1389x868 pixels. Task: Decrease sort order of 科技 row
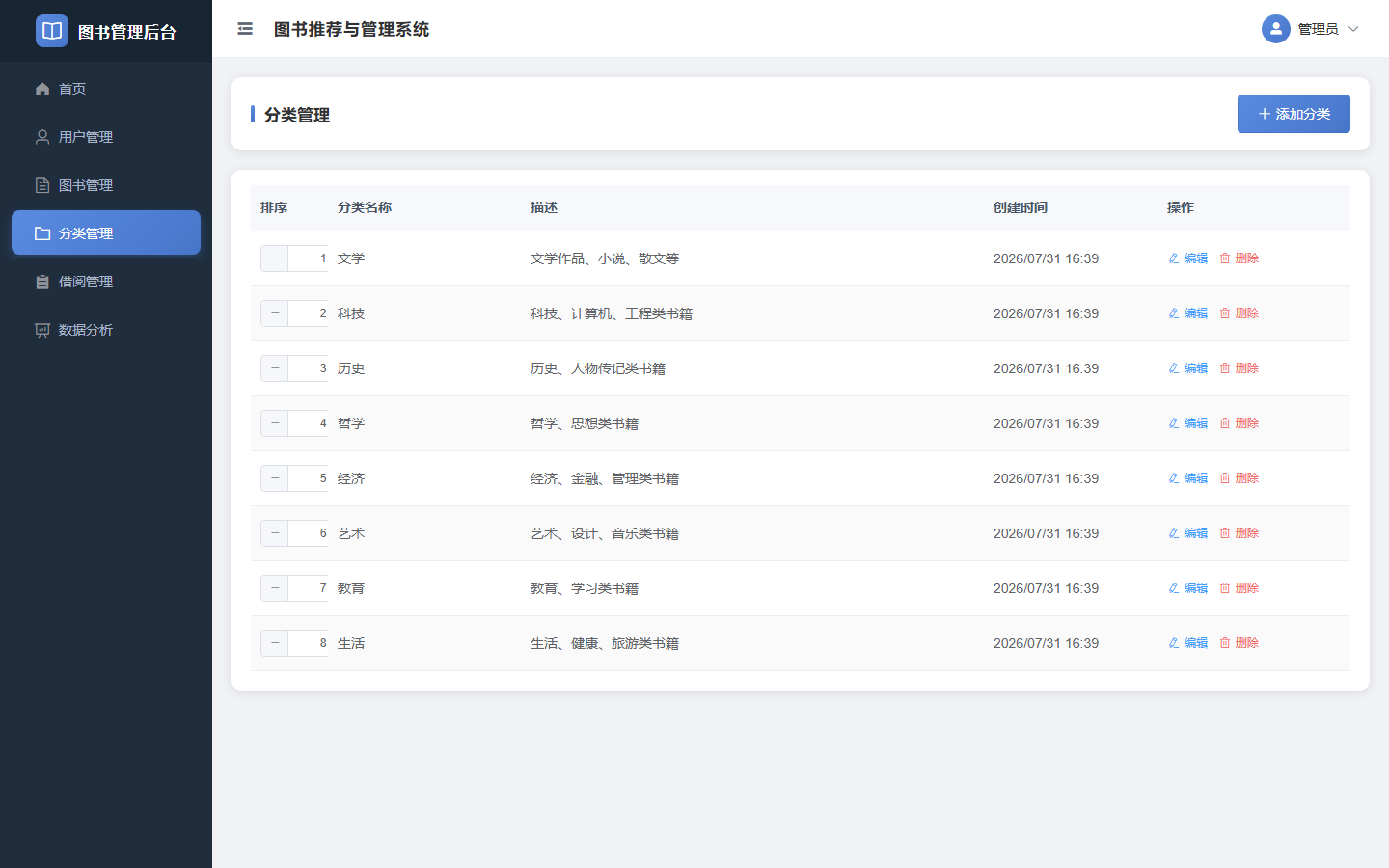[275, 313]
